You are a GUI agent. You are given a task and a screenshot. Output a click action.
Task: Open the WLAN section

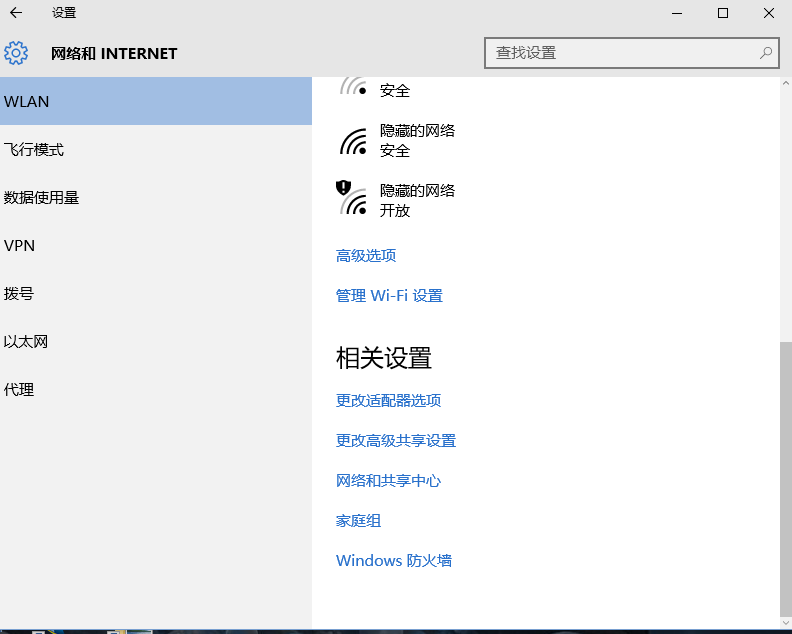pyautogui.click(x=156, y=101)
